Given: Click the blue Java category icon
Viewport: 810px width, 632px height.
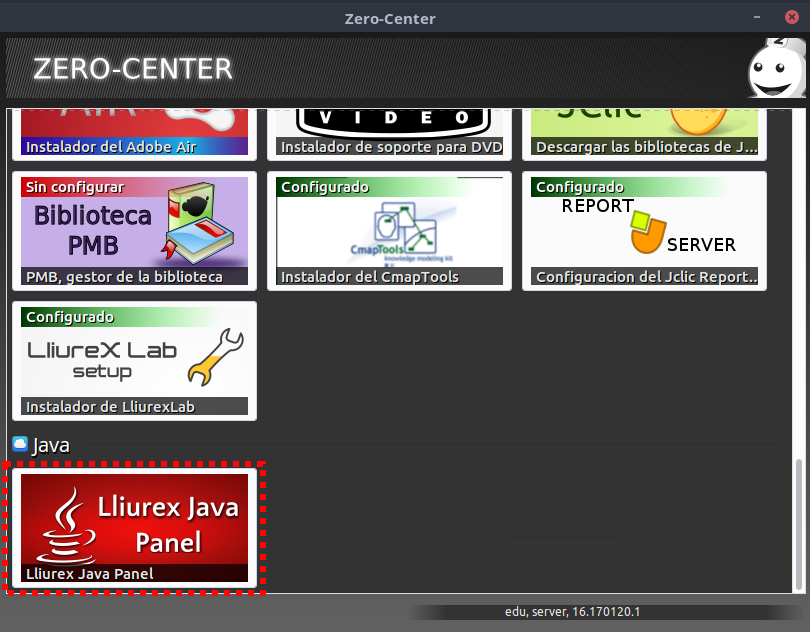Looking at the screenshot, I should 20,444.
